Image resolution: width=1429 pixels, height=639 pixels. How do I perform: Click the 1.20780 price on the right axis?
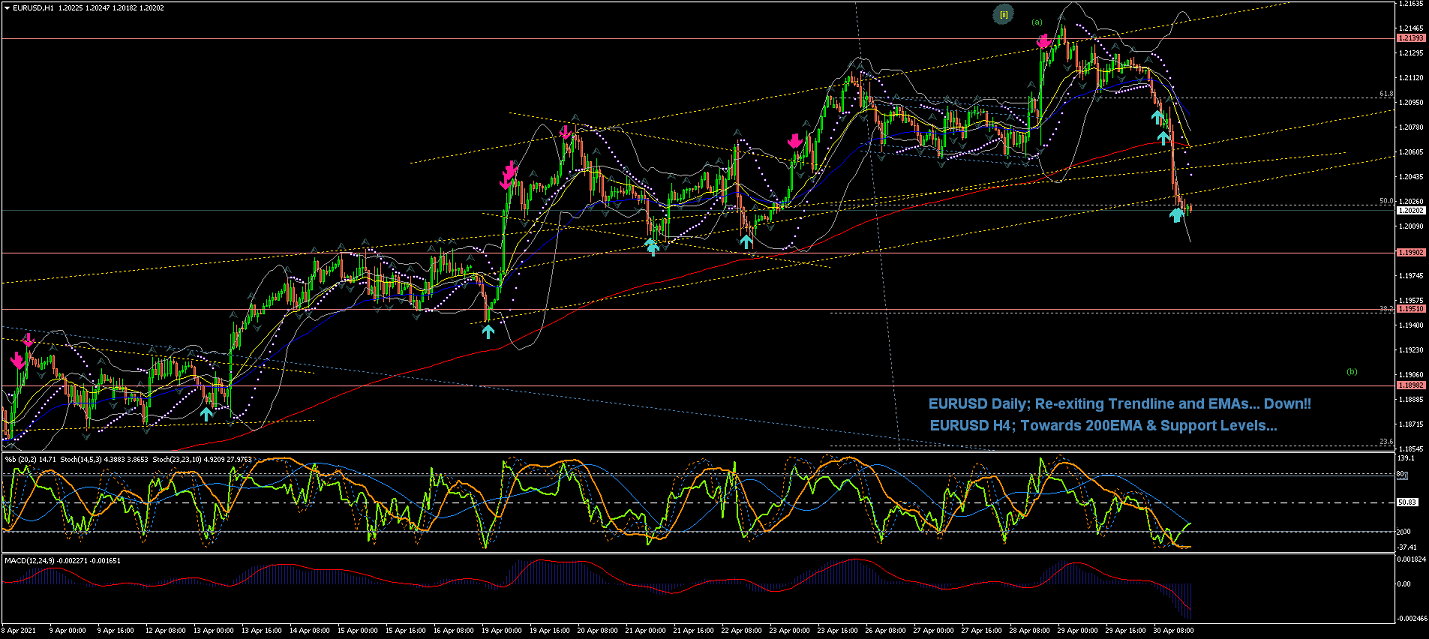[1411, 127]
